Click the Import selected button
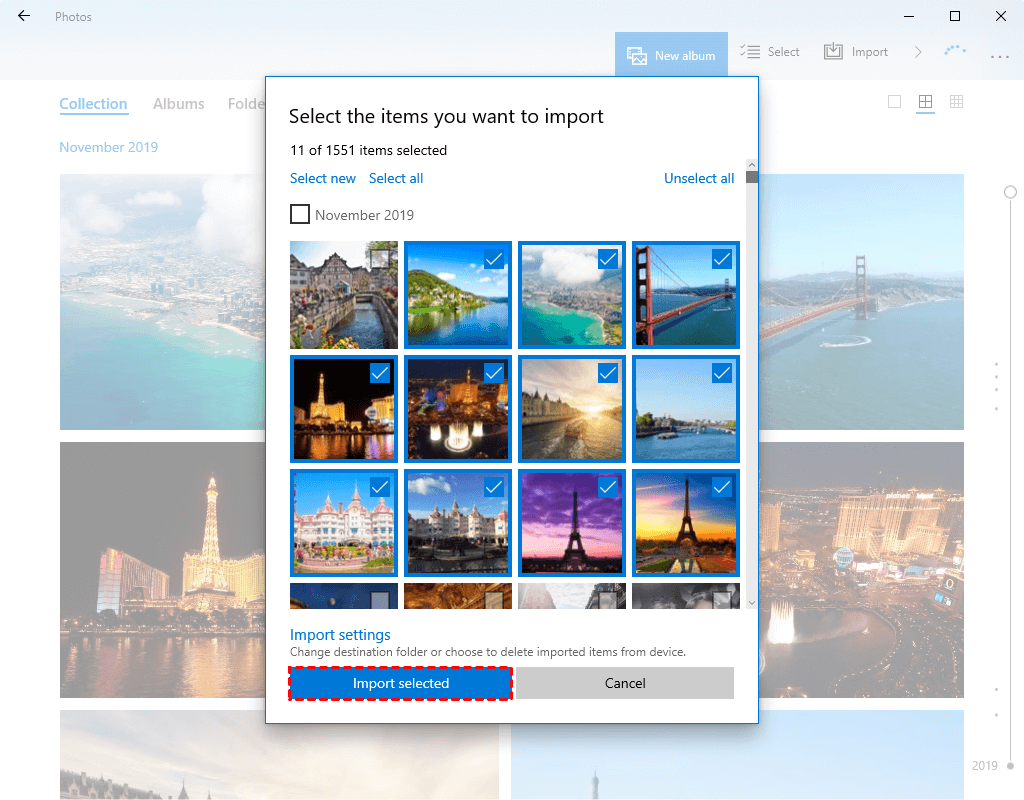The image size is (1024, 800). (400, 683)
